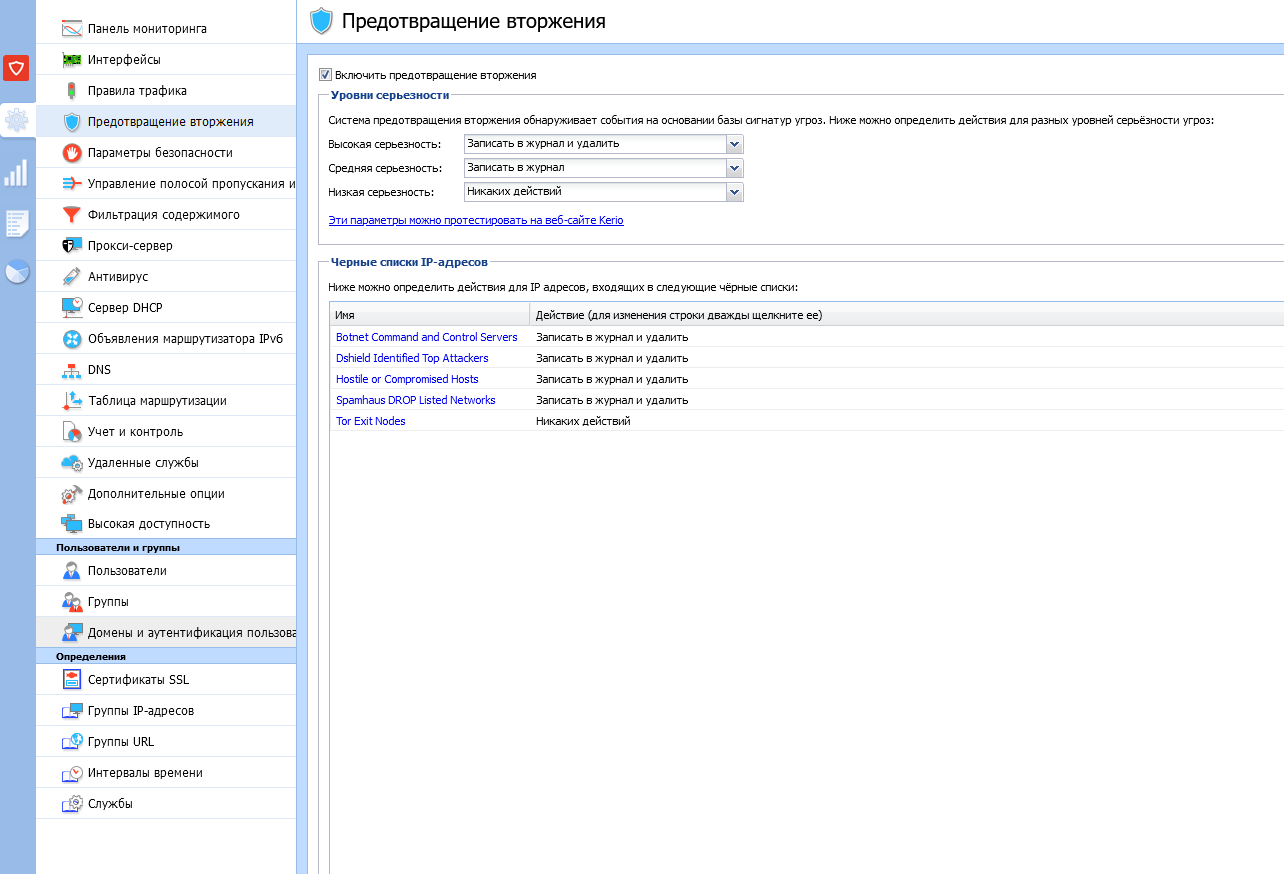Click the Таблица маршрутизации icon
Viewport: 1284px width, 874px height.
(72, 400)
